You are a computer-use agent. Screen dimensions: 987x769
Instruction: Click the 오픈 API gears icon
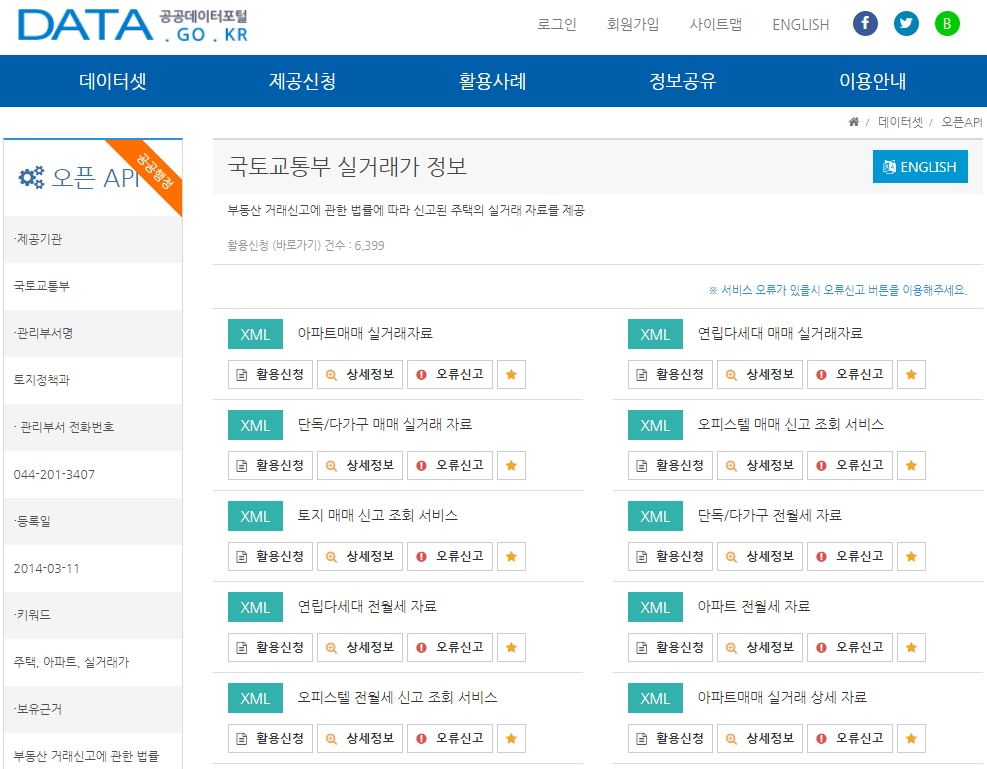tap(31, 177)
